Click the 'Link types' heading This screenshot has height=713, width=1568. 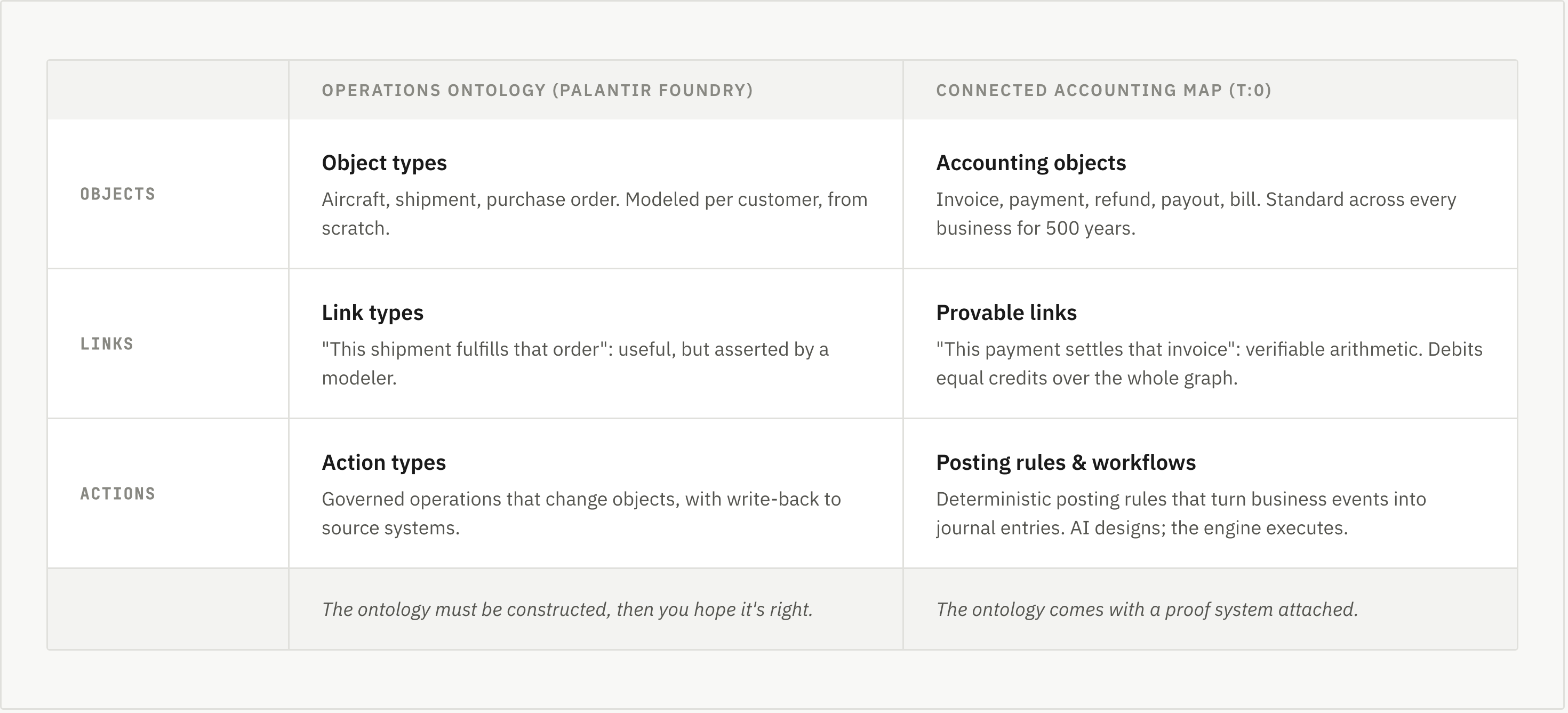coord(372,313)
